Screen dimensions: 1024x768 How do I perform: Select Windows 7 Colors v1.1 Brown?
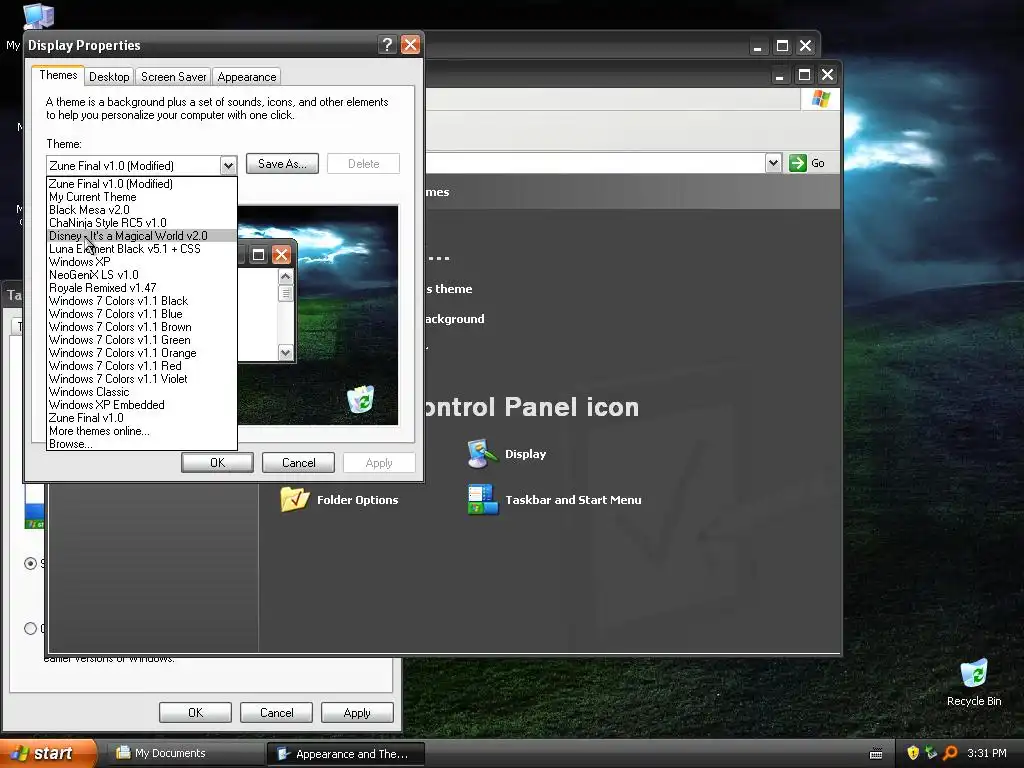(x=142, y=327)
